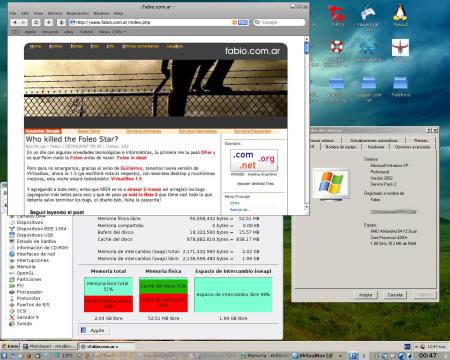
Task: Click the Apple bookmark in bookmarks bar
Action: 30,32
